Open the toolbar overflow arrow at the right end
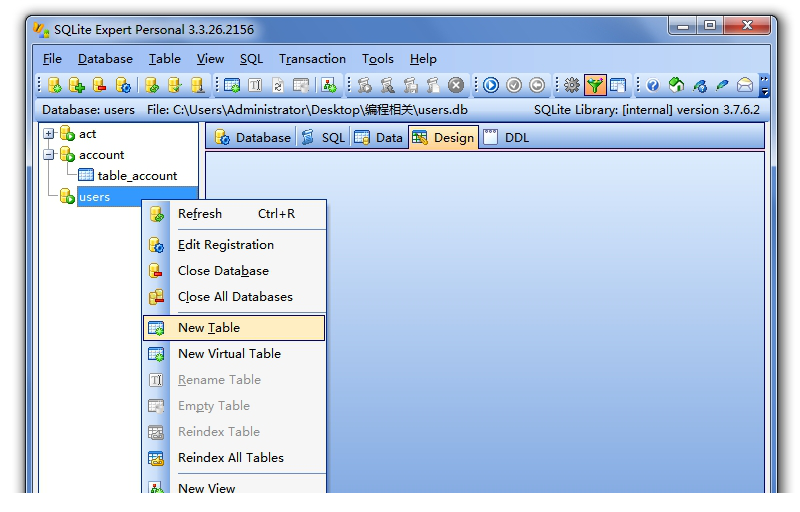This screenshot has height=512, width=800. tap(764, 85)
